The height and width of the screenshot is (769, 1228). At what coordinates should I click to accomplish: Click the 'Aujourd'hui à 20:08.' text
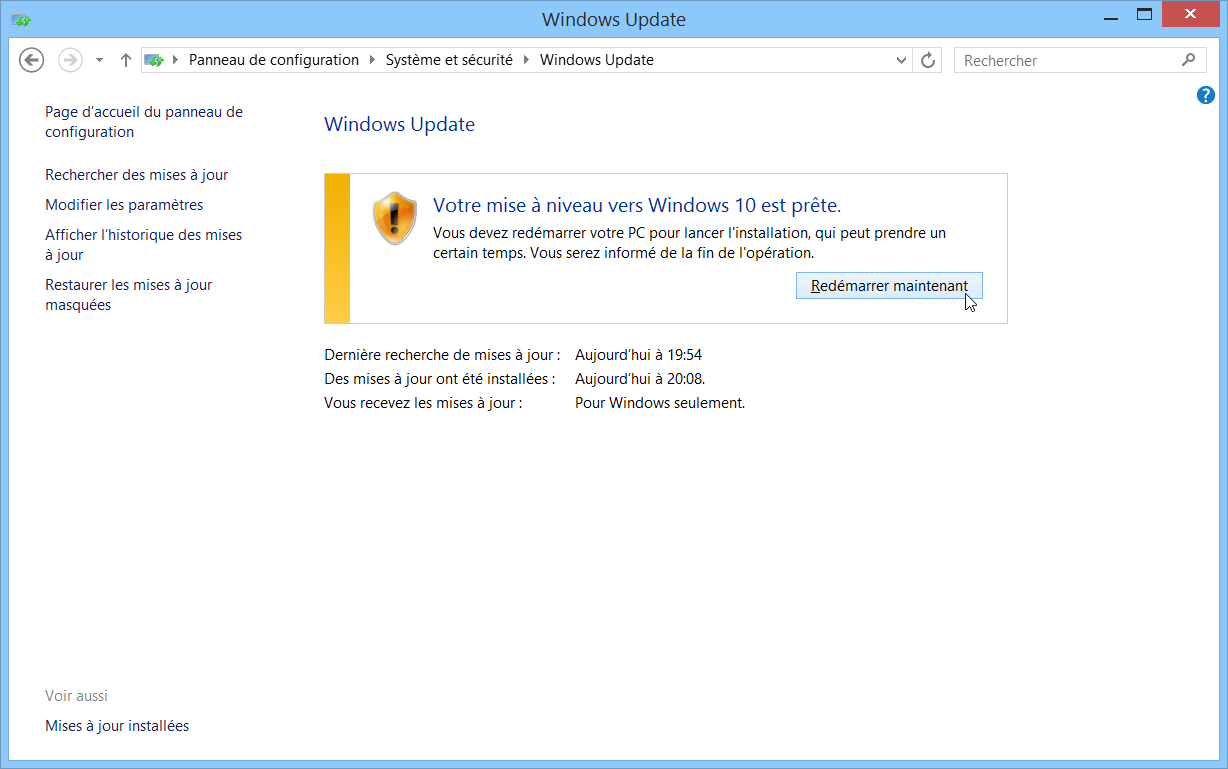pyautogui.click(x=640, y=379)
